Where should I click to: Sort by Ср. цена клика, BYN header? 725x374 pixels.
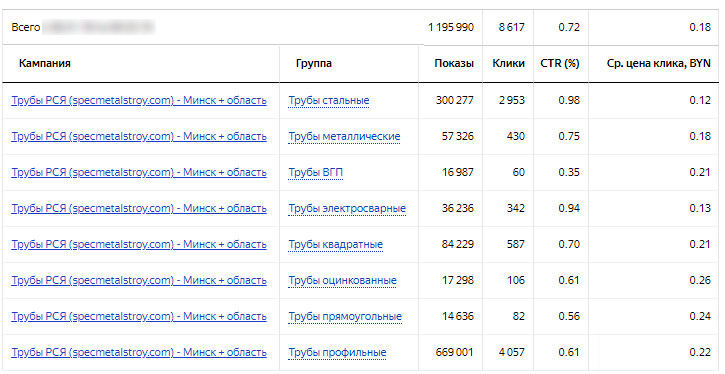(x=658, y=63)
